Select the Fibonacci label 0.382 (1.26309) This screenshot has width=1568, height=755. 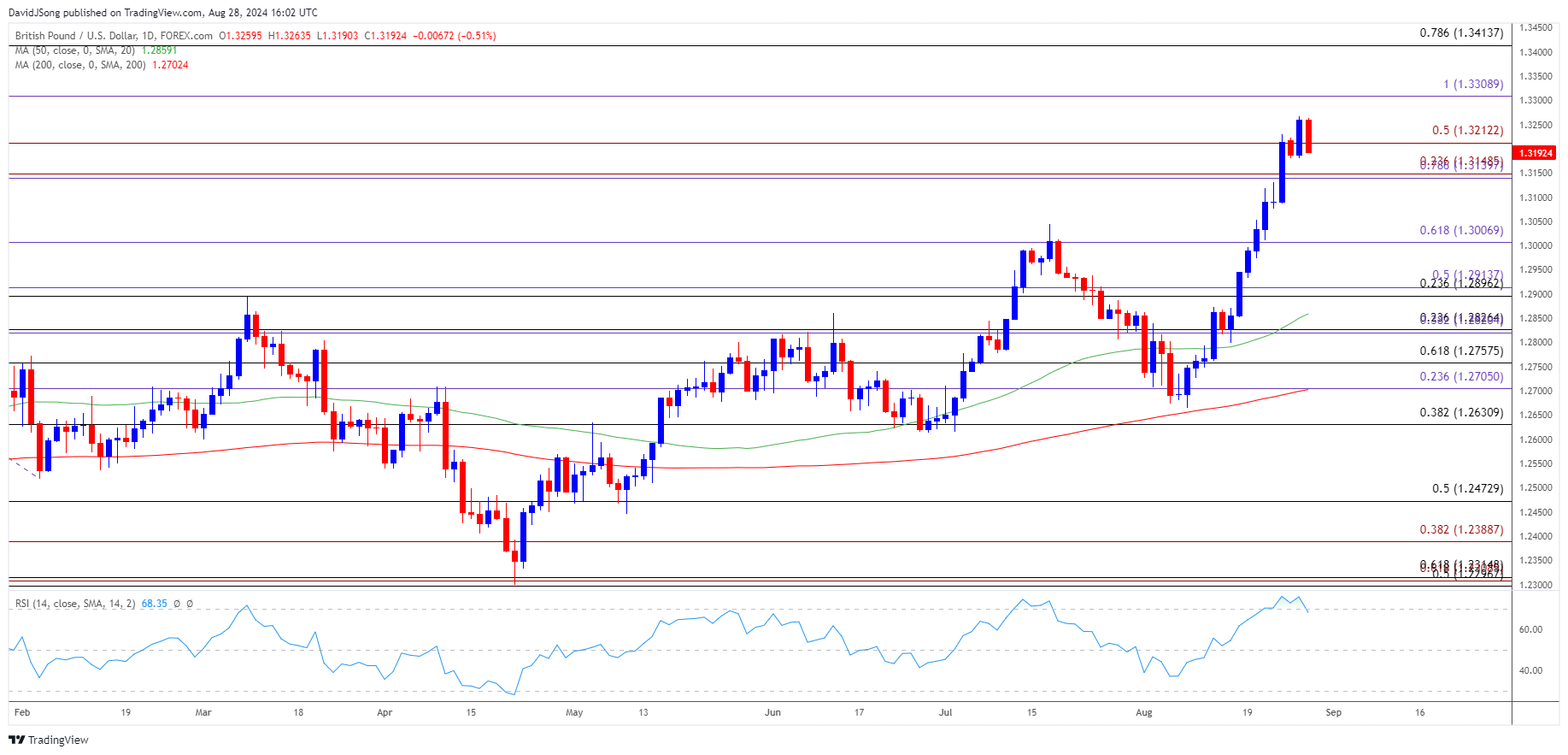pyautogui.click(x=1461, y=413)
